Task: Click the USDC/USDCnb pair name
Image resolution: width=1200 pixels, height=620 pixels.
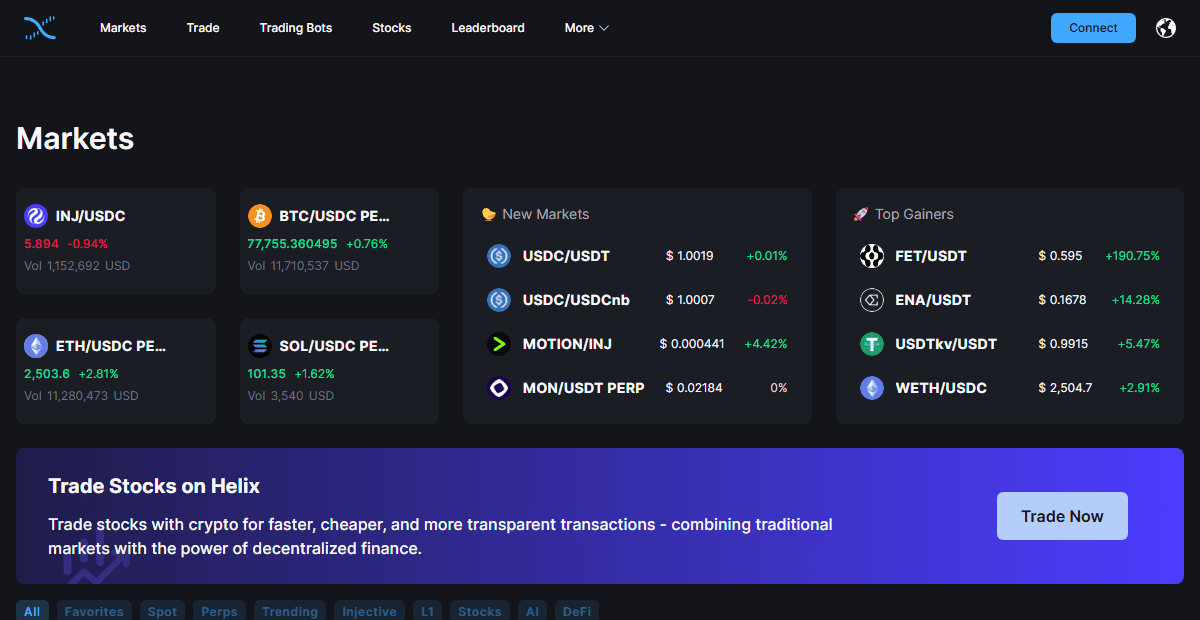Action: 576,300
